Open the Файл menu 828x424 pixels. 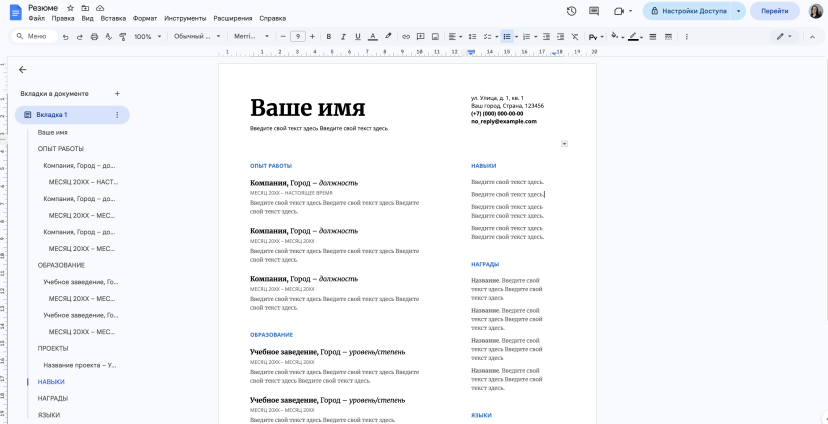(36, 18)
